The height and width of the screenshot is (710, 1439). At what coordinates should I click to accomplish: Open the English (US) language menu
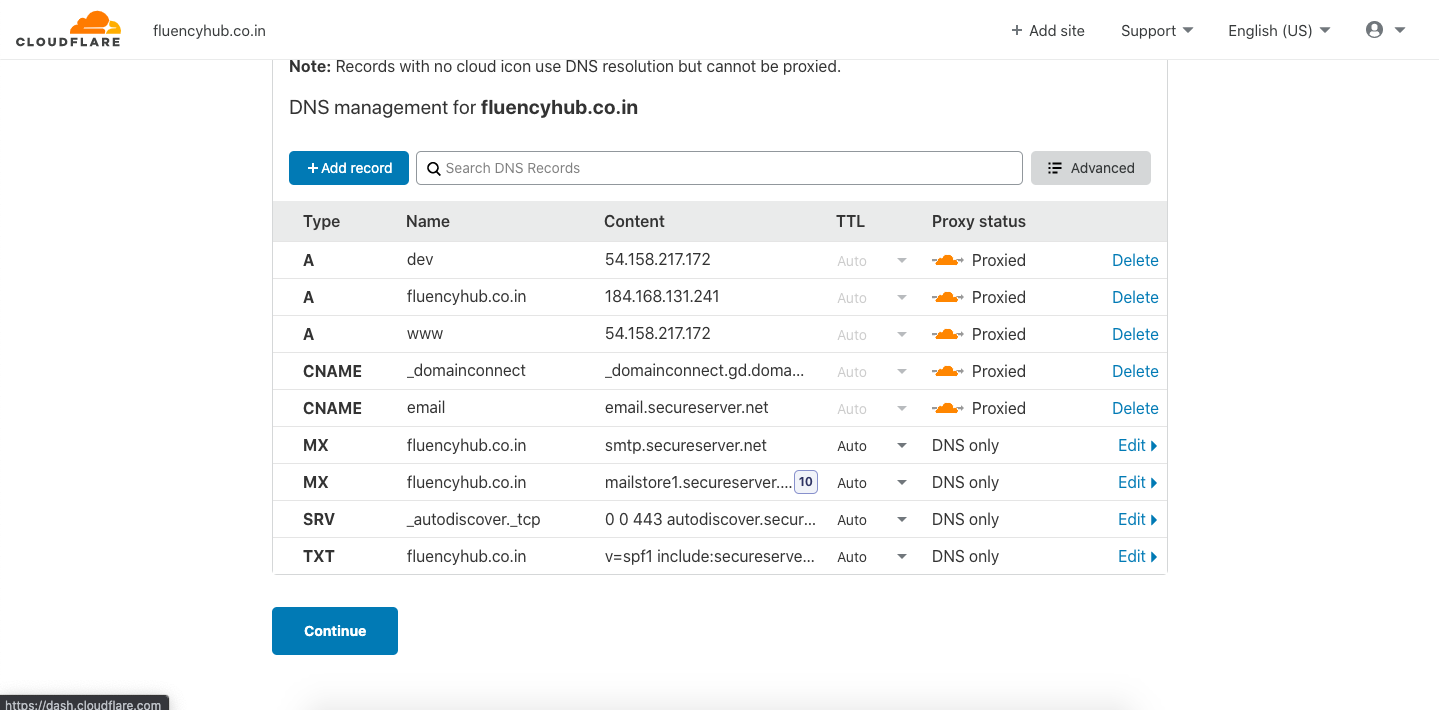1279,30
